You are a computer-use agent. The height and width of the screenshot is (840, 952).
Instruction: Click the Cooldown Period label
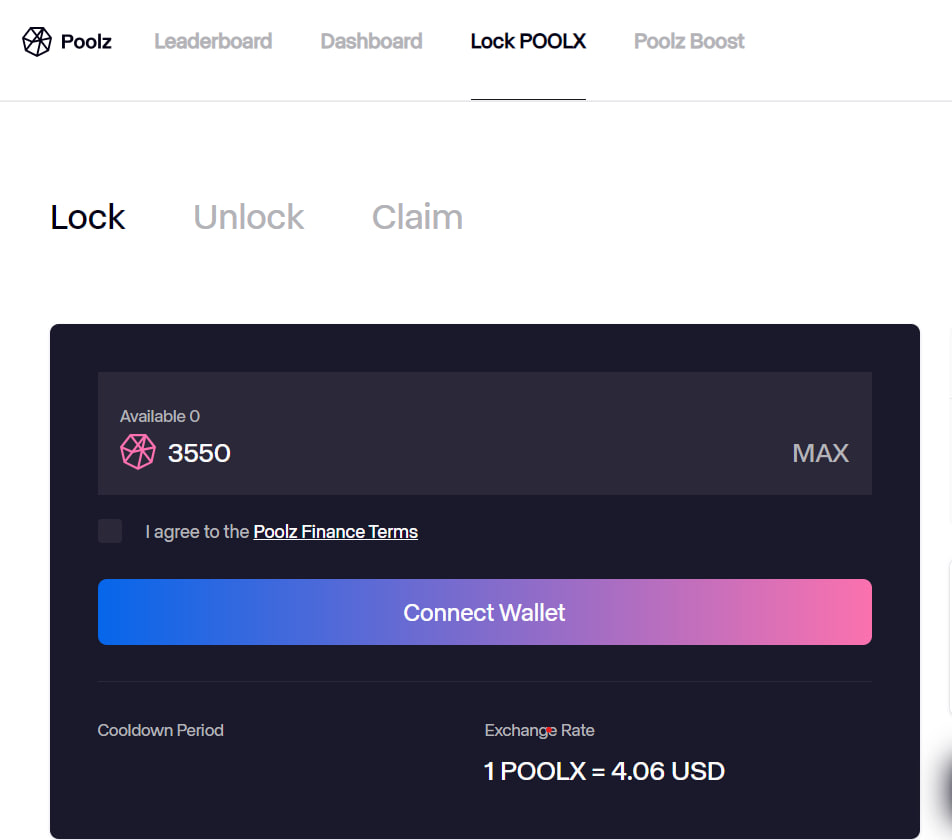161,730
